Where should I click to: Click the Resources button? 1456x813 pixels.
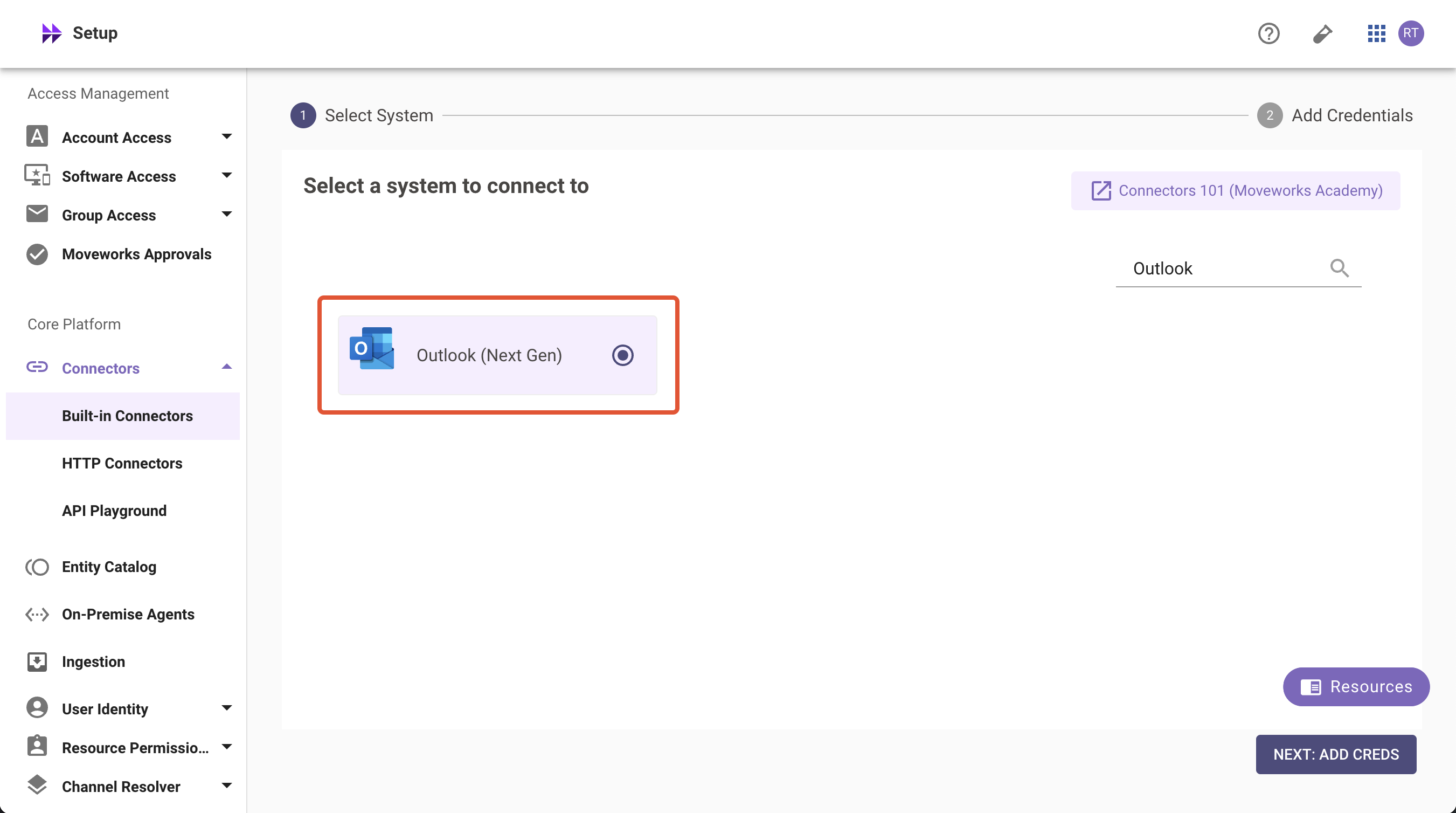pos(1356,686)
